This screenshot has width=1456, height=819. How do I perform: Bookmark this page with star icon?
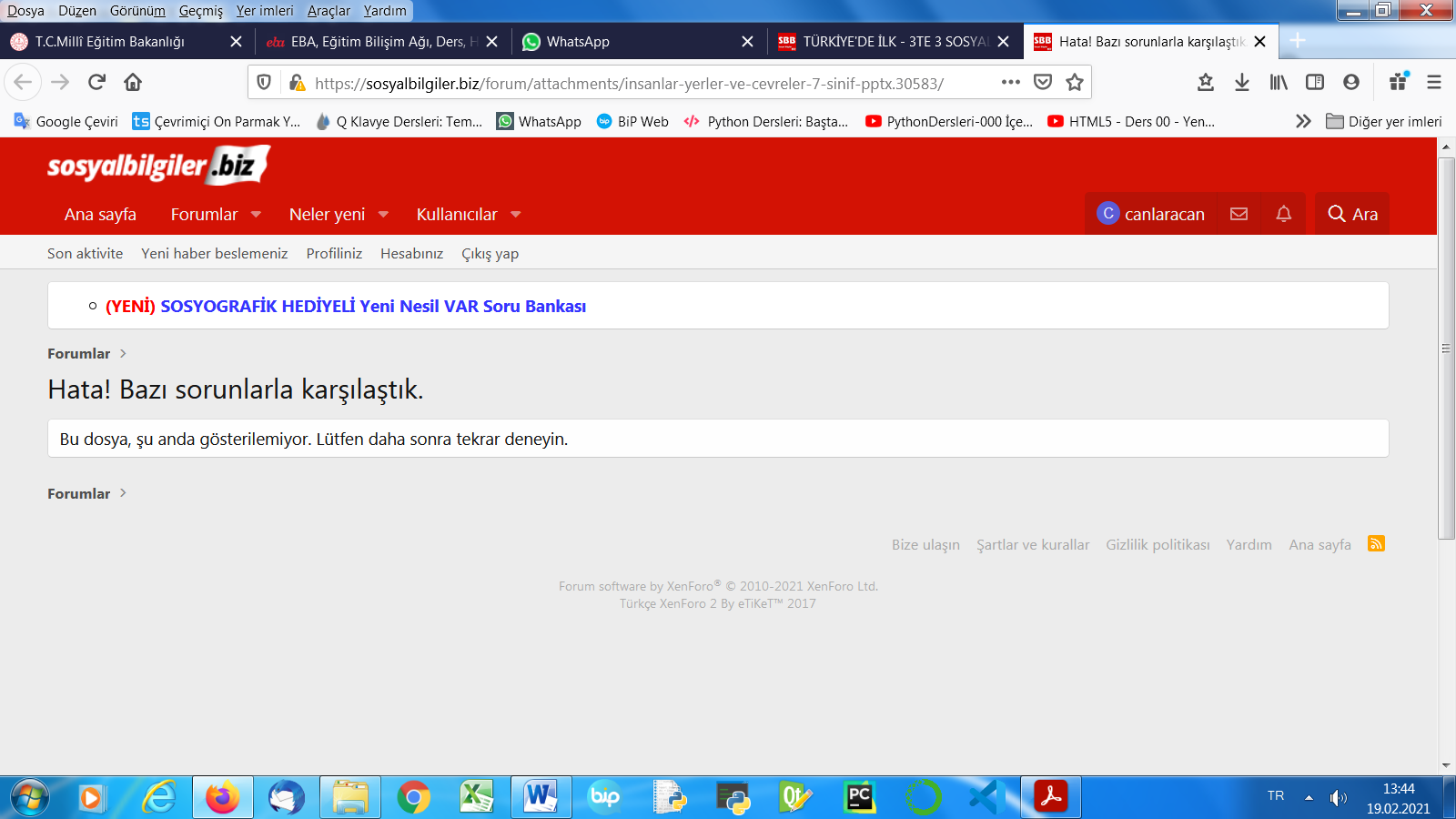click(x=1075, y=83)
